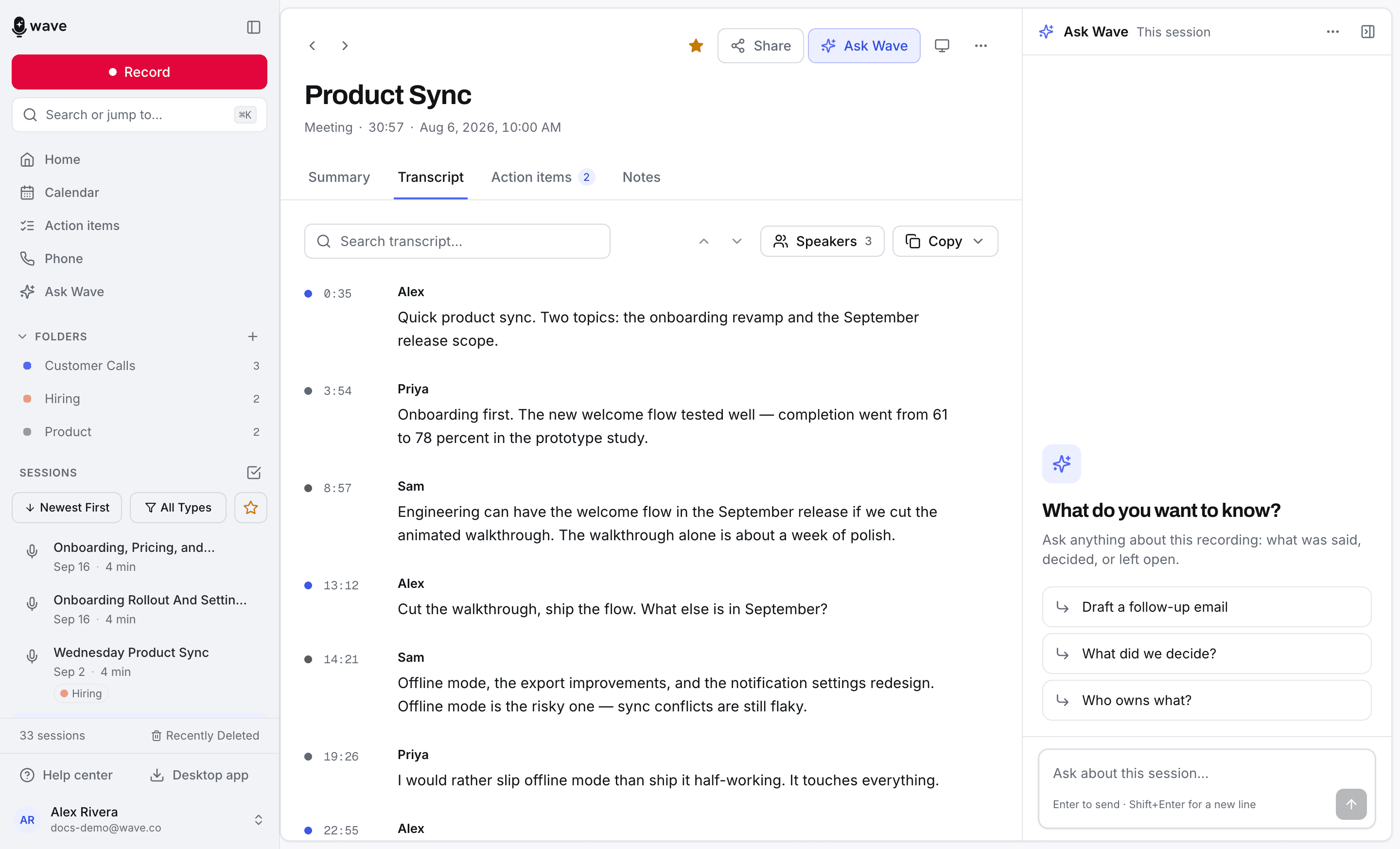1400x849 pixels.
Task: Open the Speakers filter
Action: pyautogui.click(x=822, y=242)
